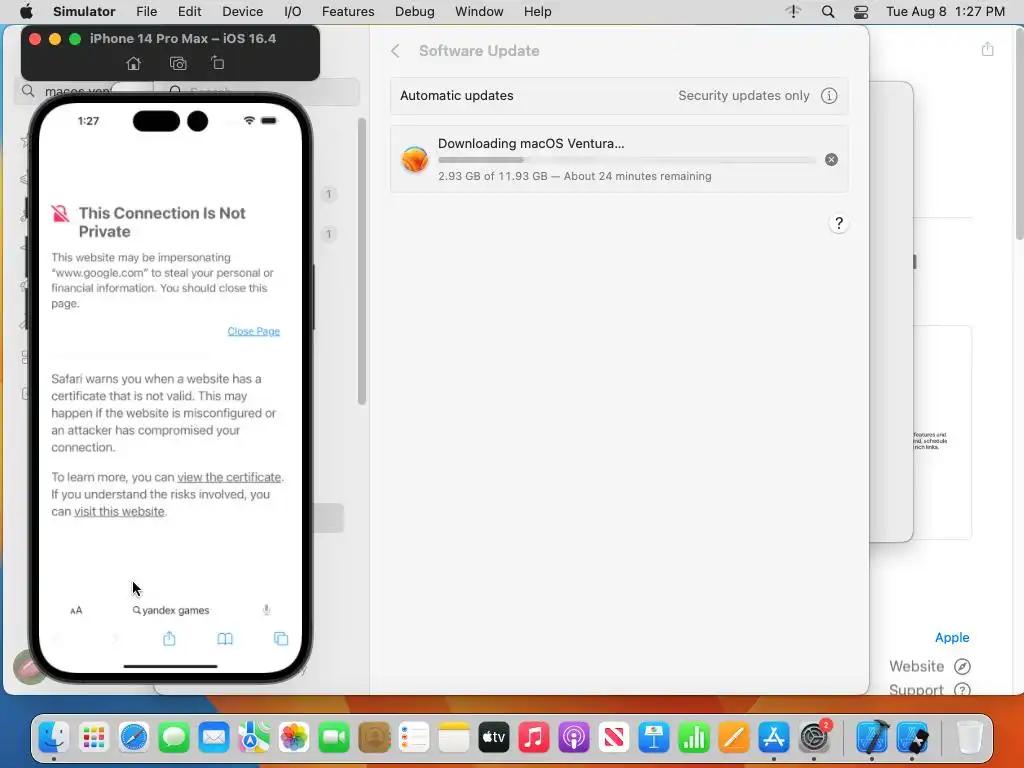
Task: Open the Window menu
Action: 479,12
